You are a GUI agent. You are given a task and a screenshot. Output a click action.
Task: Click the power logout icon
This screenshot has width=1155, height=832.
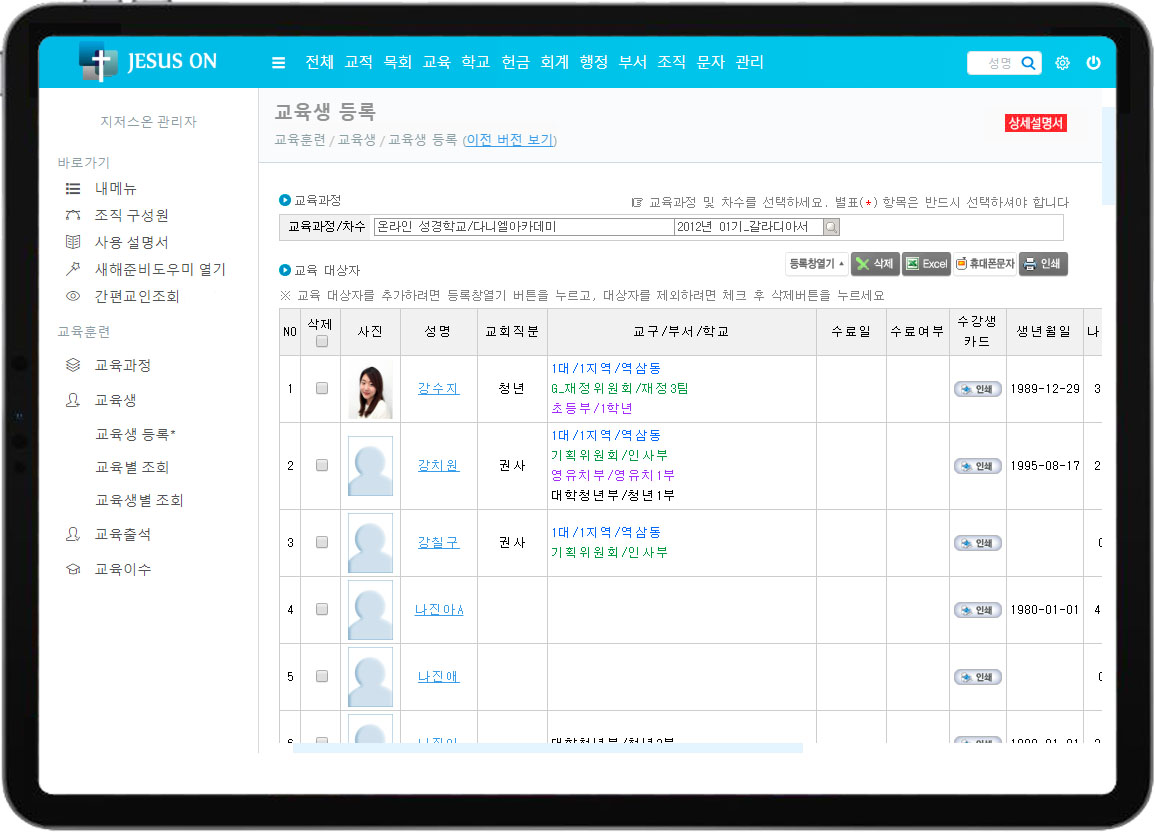pos(1093,63)
